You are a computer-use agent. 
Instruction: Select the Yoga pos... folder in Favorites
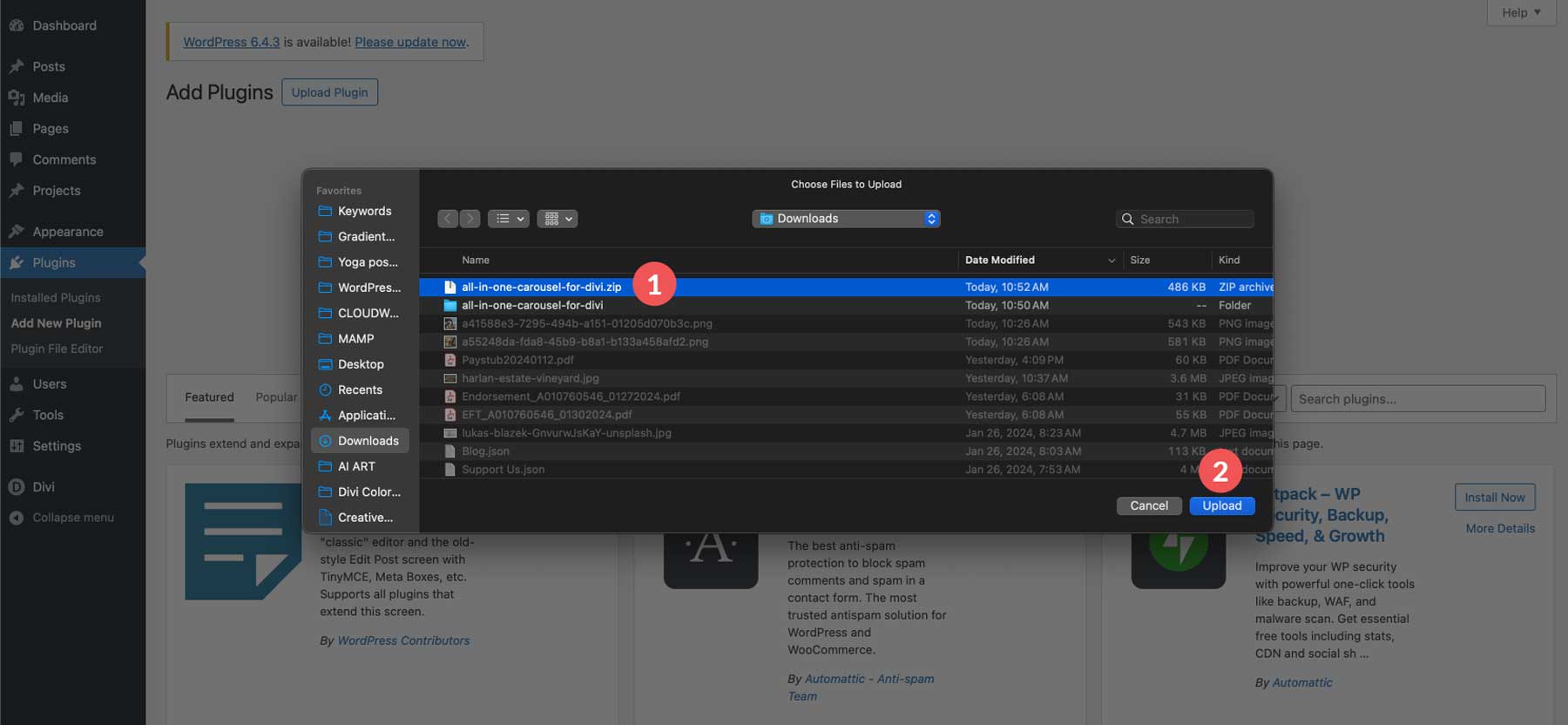[360, 261]
